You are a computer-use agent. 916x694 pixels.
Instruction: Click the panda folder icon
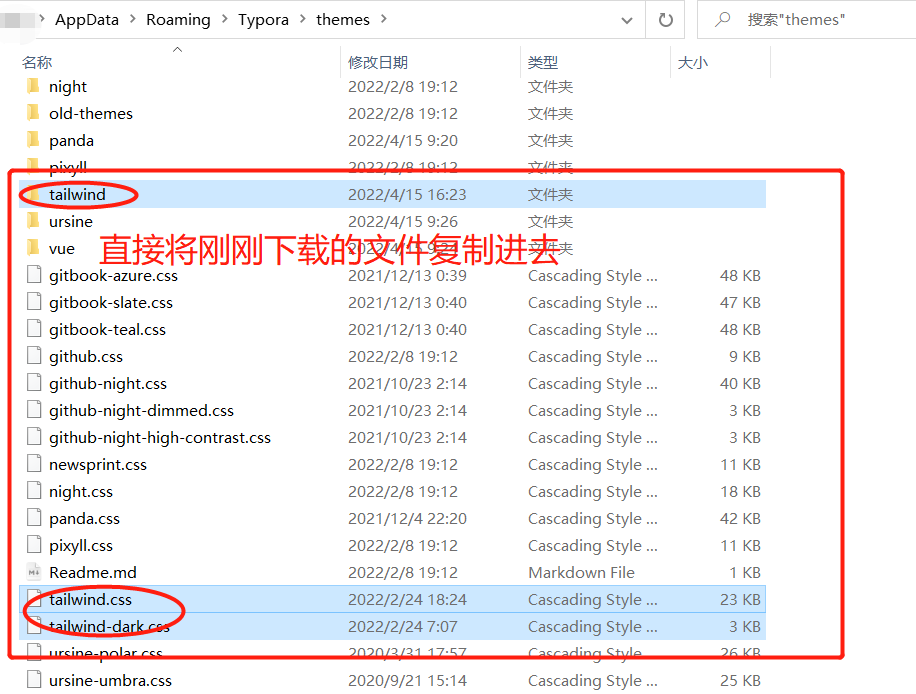pos(34,140)
